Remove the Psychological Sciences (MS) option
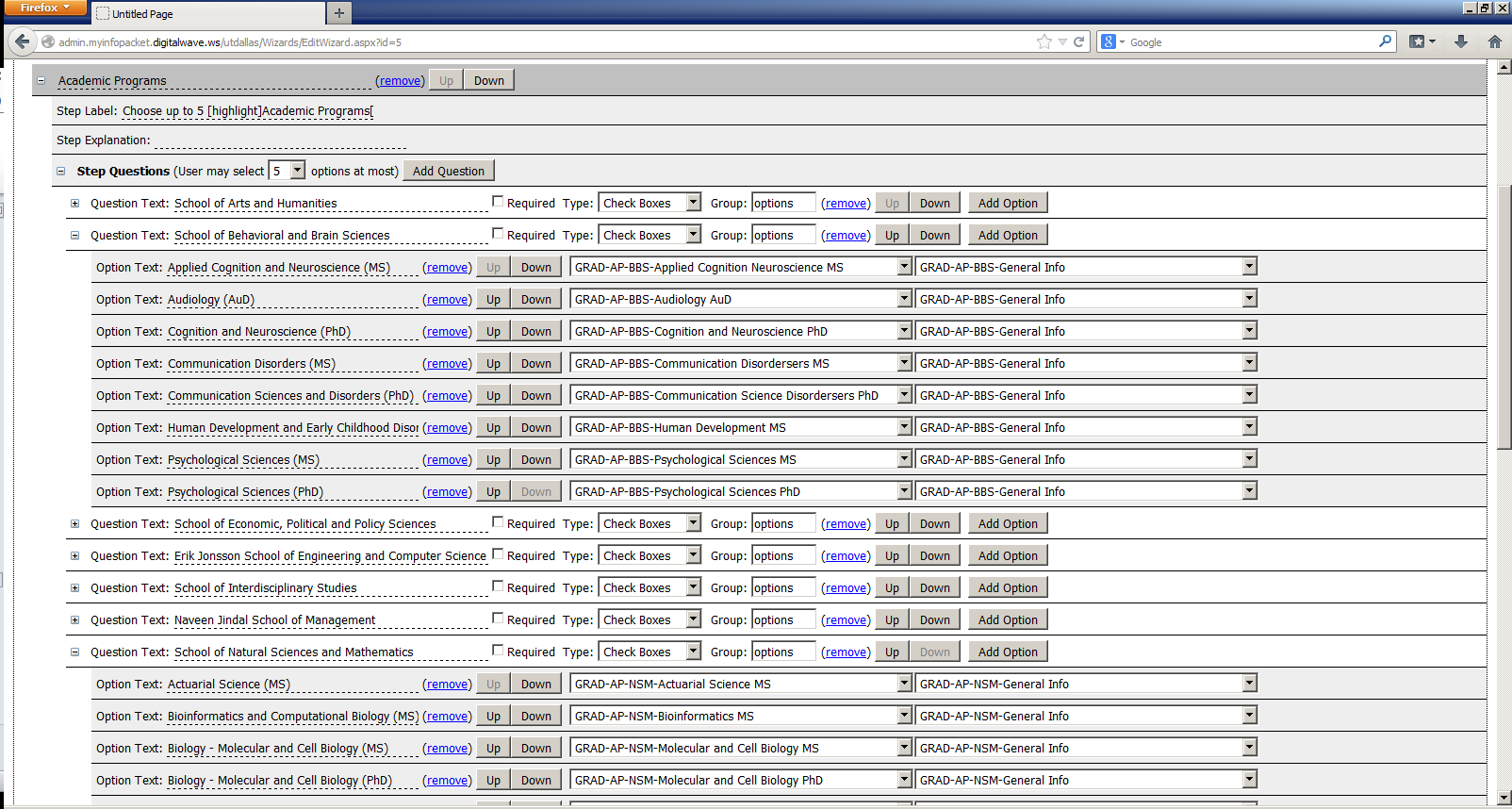This screenshot has height=809, width=1512. tap(447, 460)
